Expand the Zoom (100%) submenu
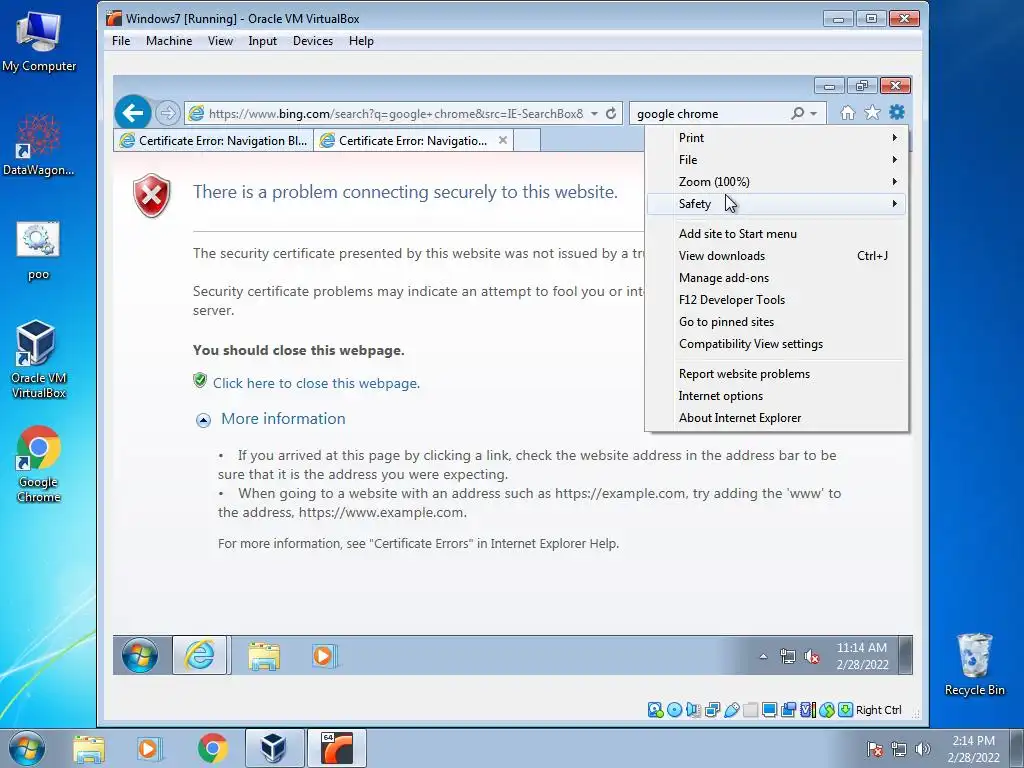1024x768 pixels. [776, 182]
